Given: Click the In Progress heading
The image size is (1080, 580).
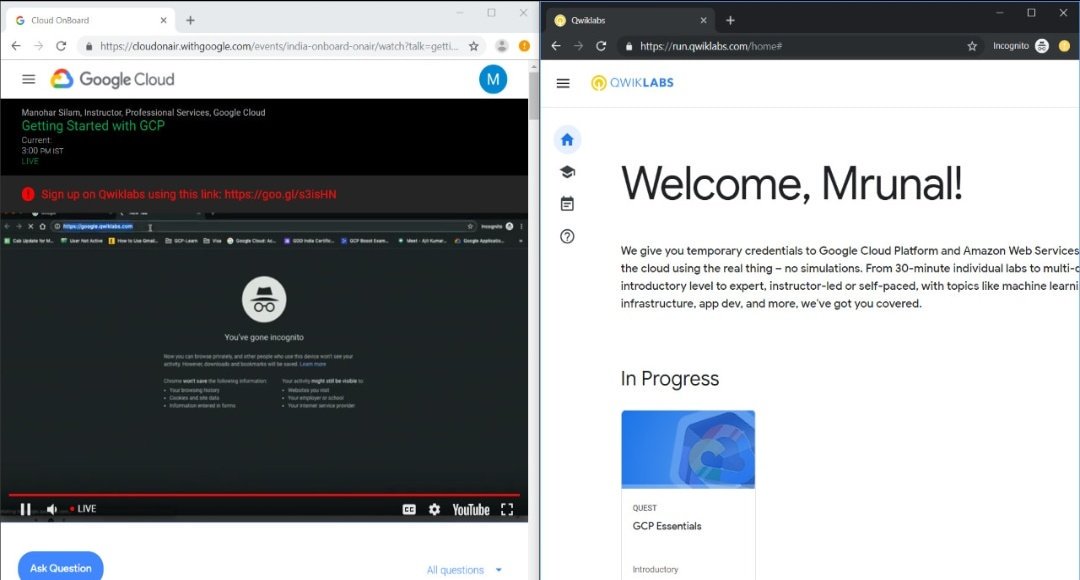Looking at the screenshot, I should click(669, 378).
